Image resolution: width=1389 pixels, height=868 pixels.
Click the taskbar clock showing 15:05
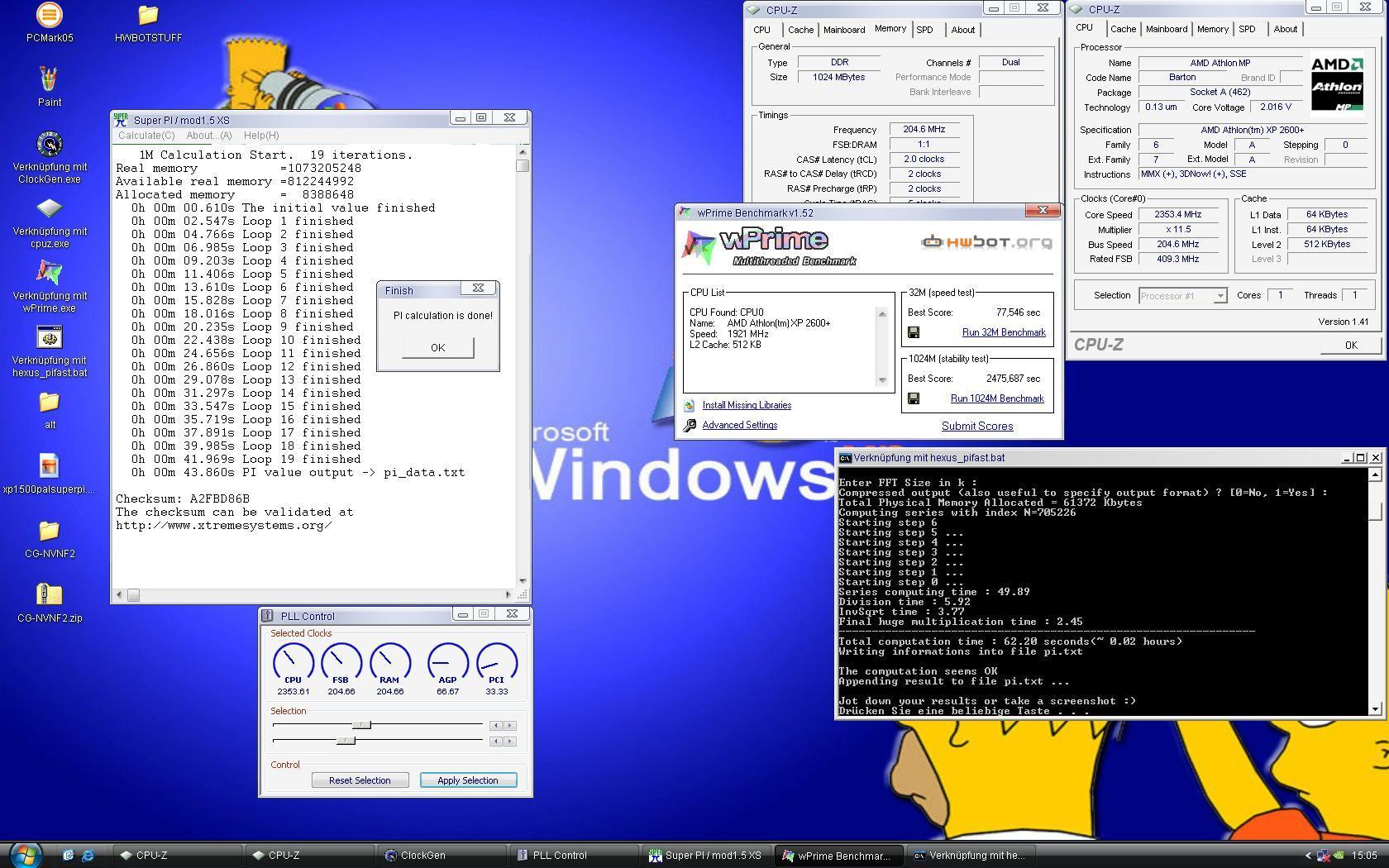[x=1364, y=856]
